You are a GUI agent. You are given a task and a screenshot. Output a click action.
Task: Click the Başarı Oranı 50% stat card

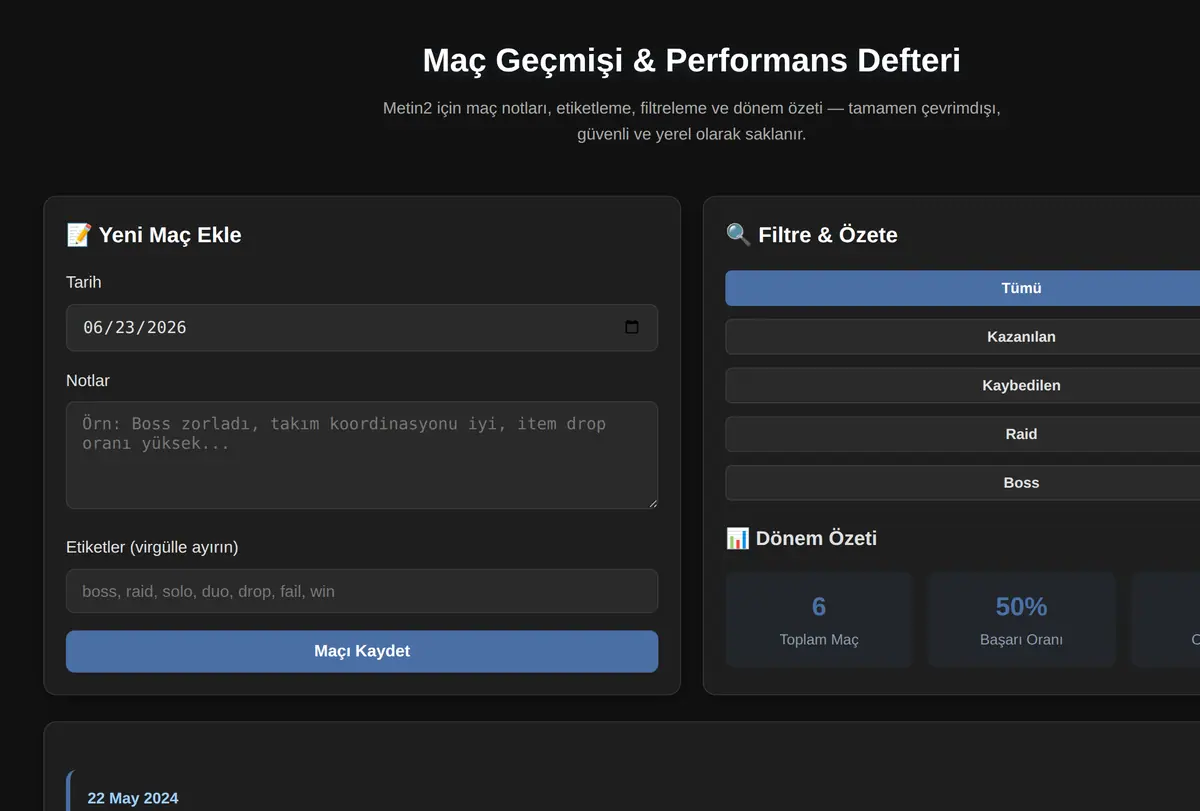pos(1021,620)
